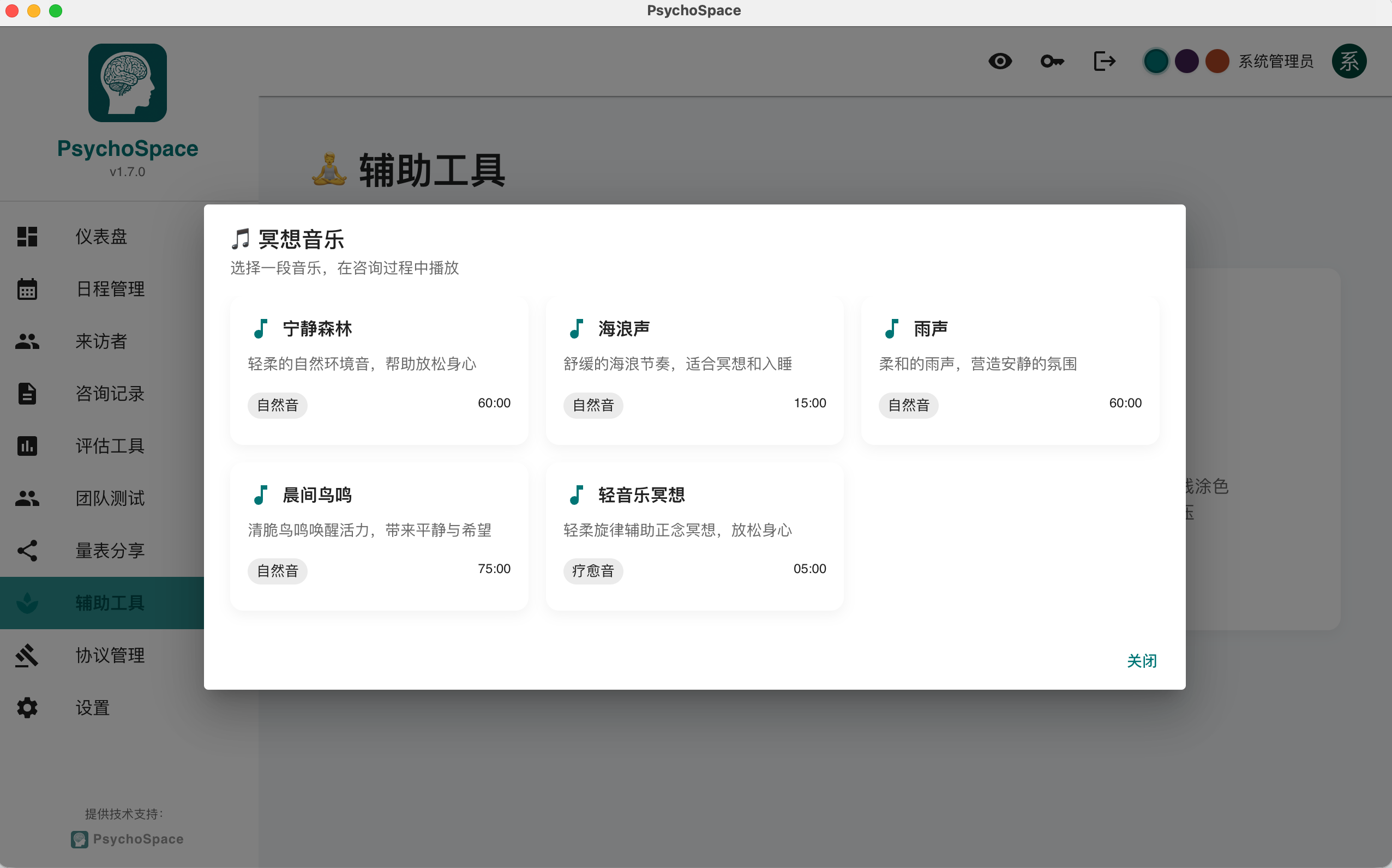Select the 辅助工具 leaf icon in sidebar
Image resolution: width=1392 pixels, height=868 pixels.
pos(27,603)
